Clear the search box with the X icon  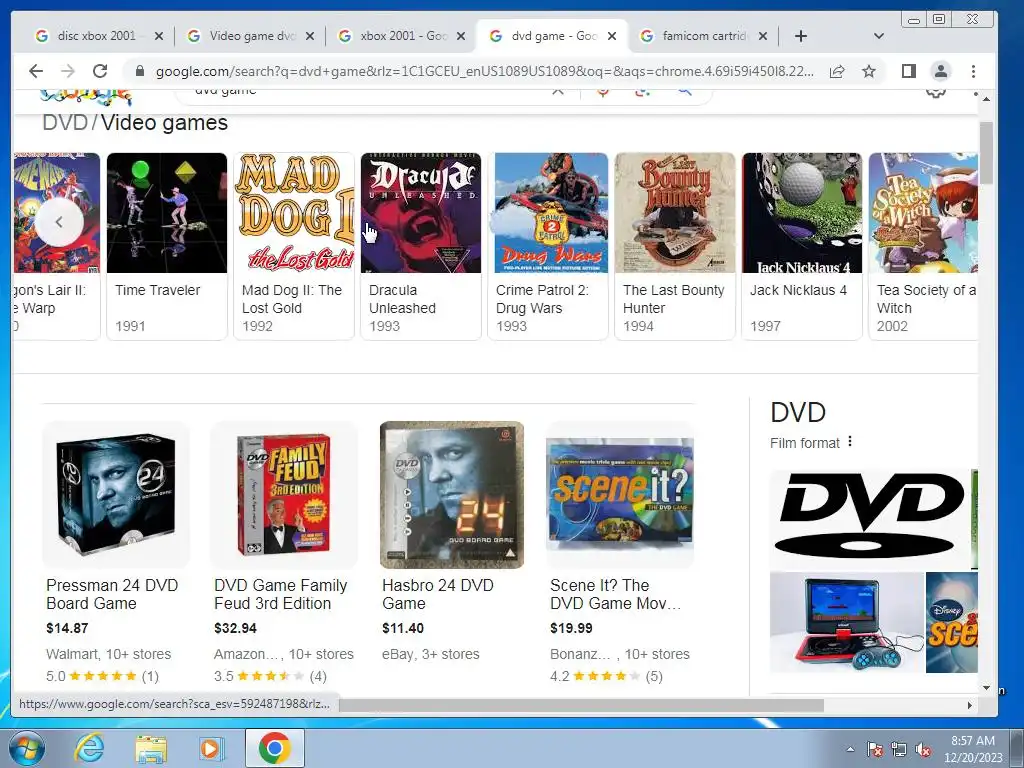coord(558,91)
